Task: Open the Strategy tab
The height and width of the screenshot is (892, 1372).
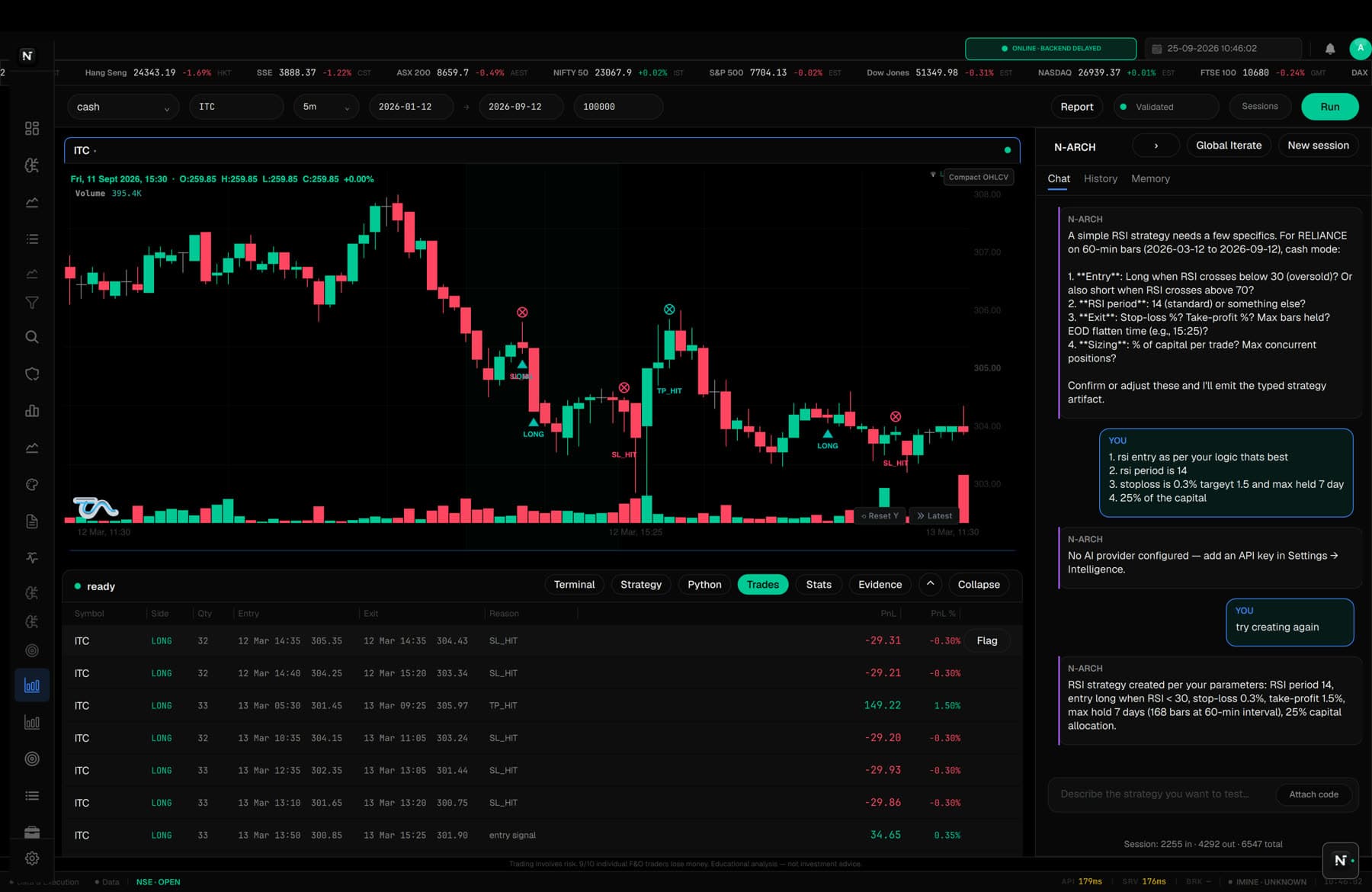Action: click(x=641, y=585)
